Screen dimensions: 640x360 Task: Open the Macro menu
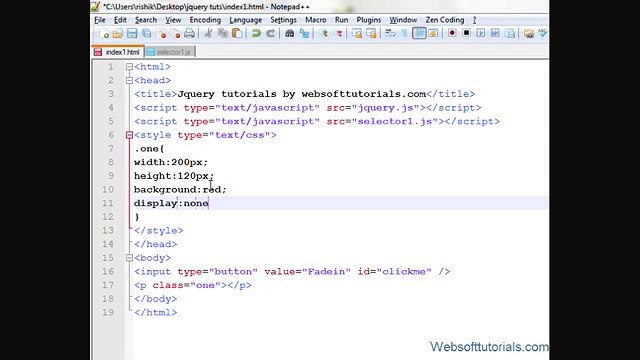316,20
